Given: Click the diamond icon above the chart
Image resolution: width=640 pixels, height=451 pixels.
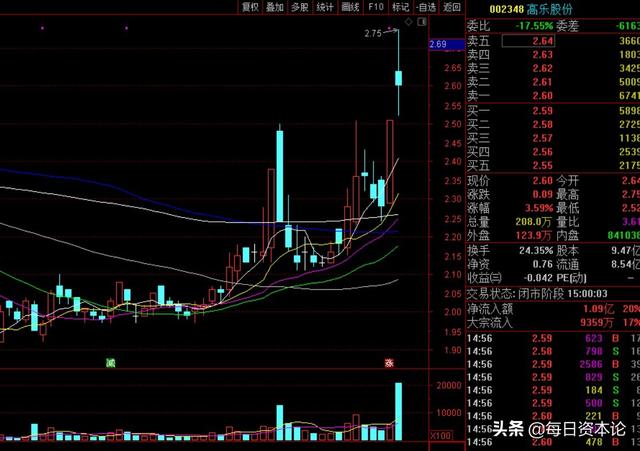Looking at the screenshot, I should click(409, 22).
